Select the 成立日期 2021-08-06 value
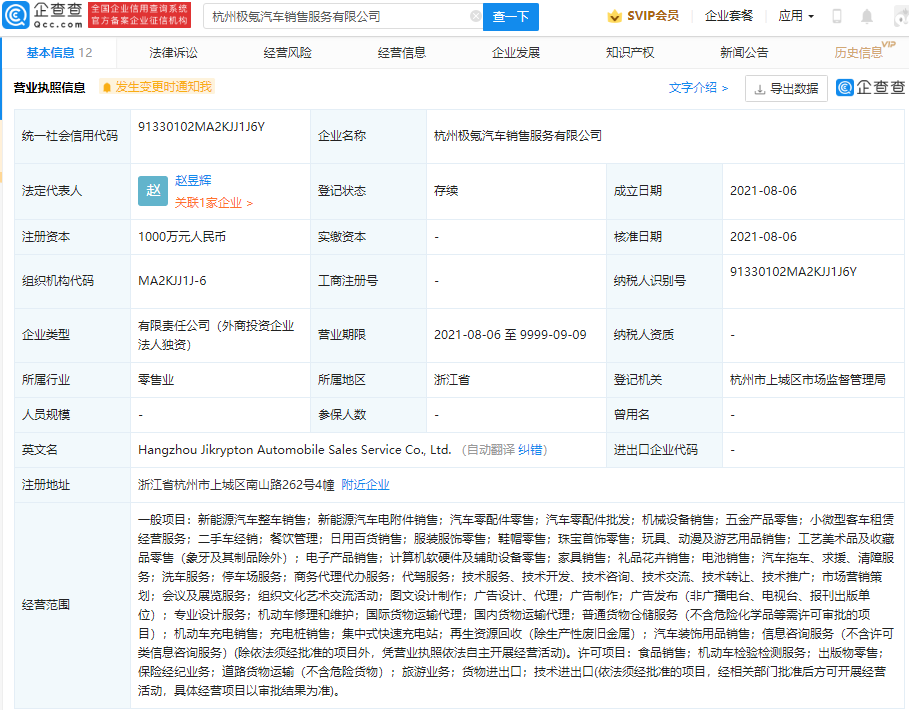Viewport: 909px width, 710px height. [763, 191]
